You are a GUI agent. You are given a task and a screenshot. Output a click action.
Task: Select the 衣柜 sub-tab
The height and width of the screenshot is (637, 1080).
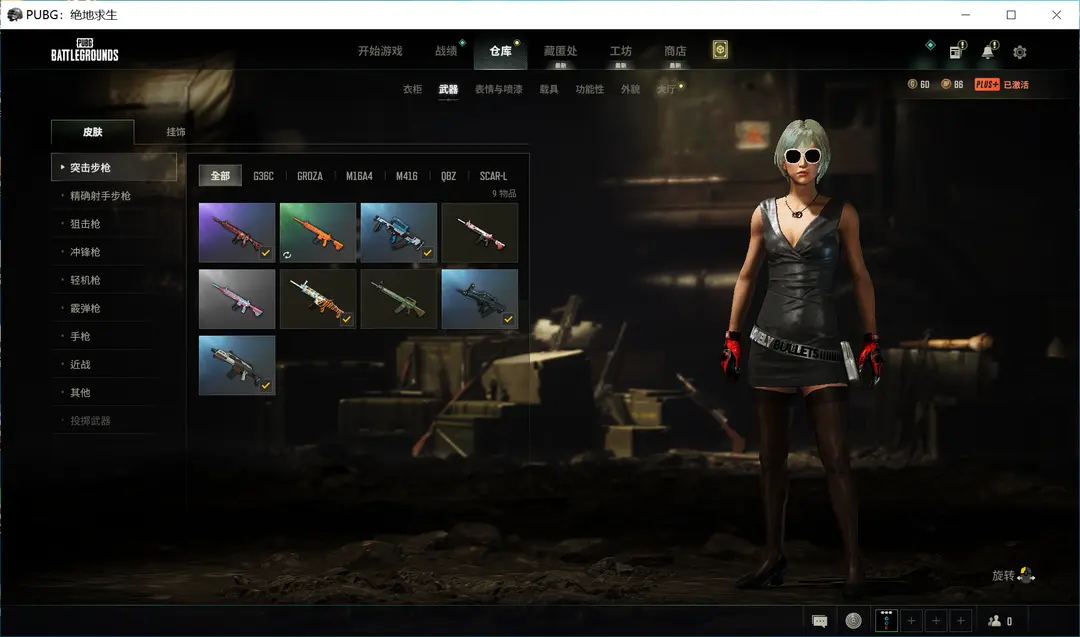tap(413, 89)
